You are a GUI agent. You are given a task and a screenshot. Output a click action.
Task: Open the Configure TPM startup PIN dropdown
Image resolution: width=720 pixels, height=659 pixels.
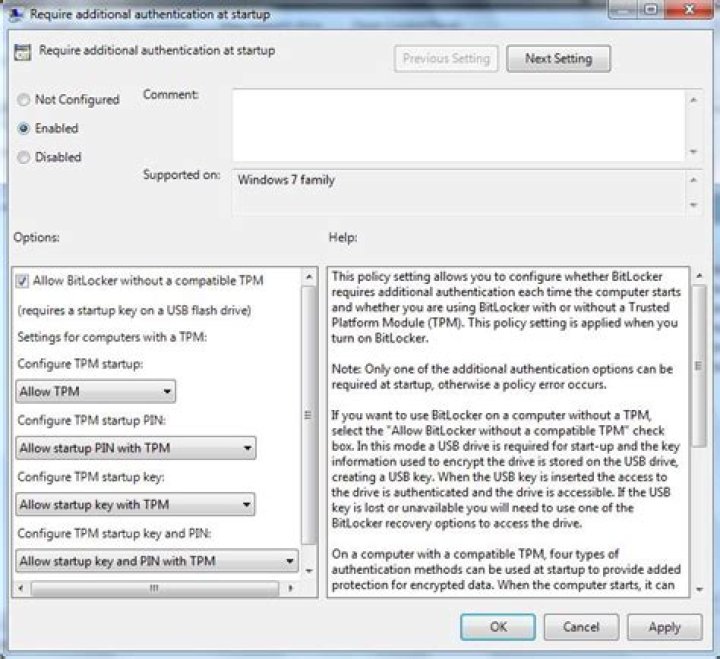(x=136, y=448)
